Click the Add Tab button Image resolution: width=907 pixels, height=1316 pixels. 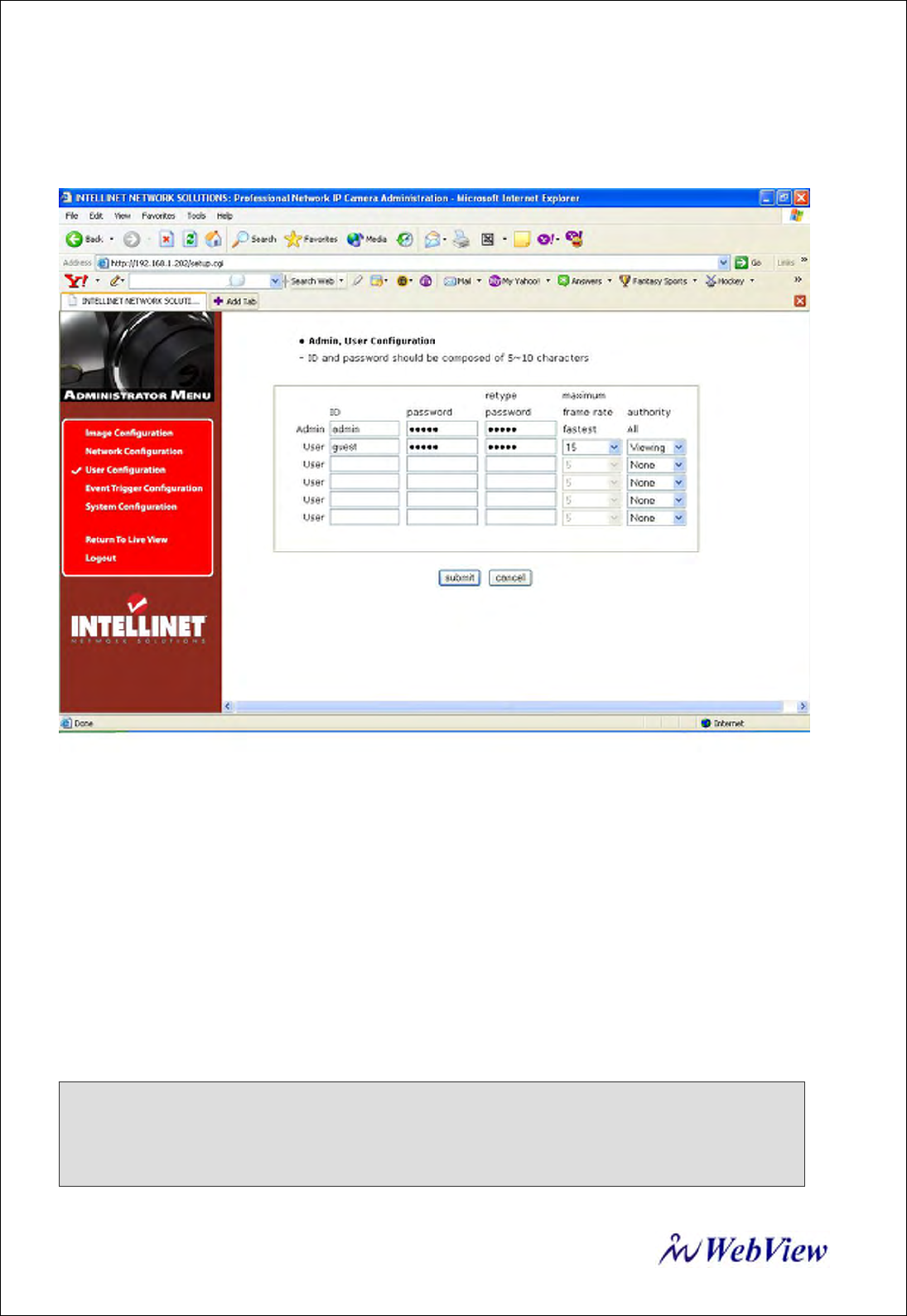(235, 302)
